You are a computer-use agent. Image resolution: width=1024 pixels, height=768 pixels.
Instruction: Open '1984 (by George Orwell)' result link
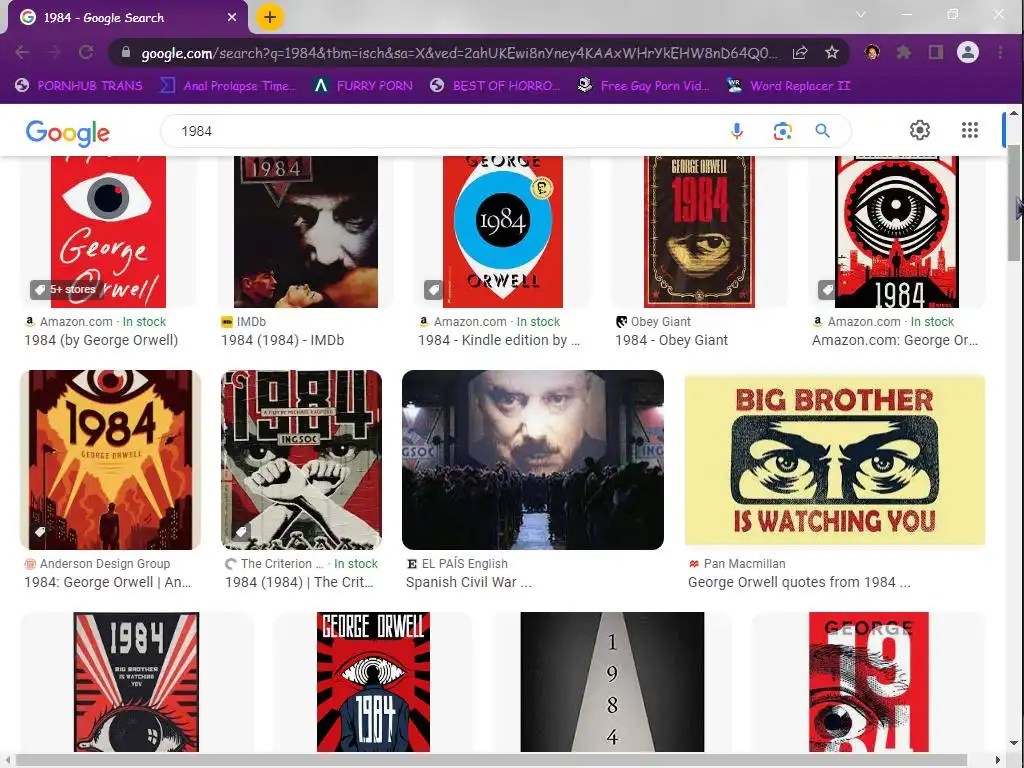pos(101,340)
